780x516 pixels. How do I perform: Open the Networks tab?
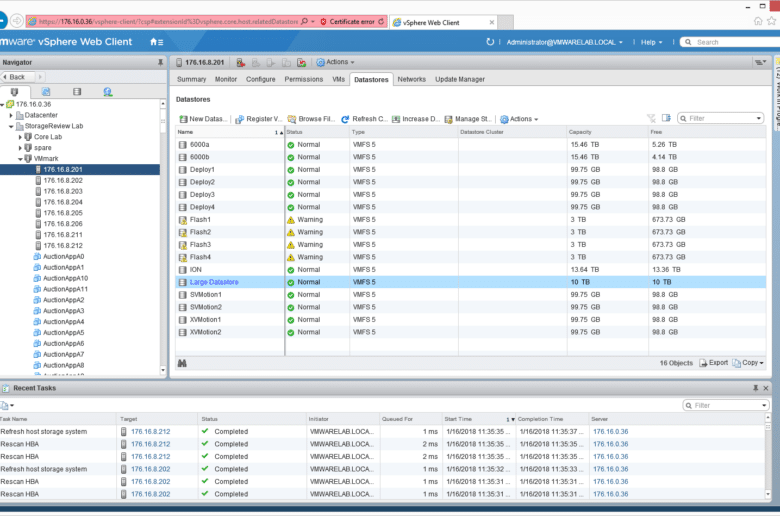click(x=411, y=79)
